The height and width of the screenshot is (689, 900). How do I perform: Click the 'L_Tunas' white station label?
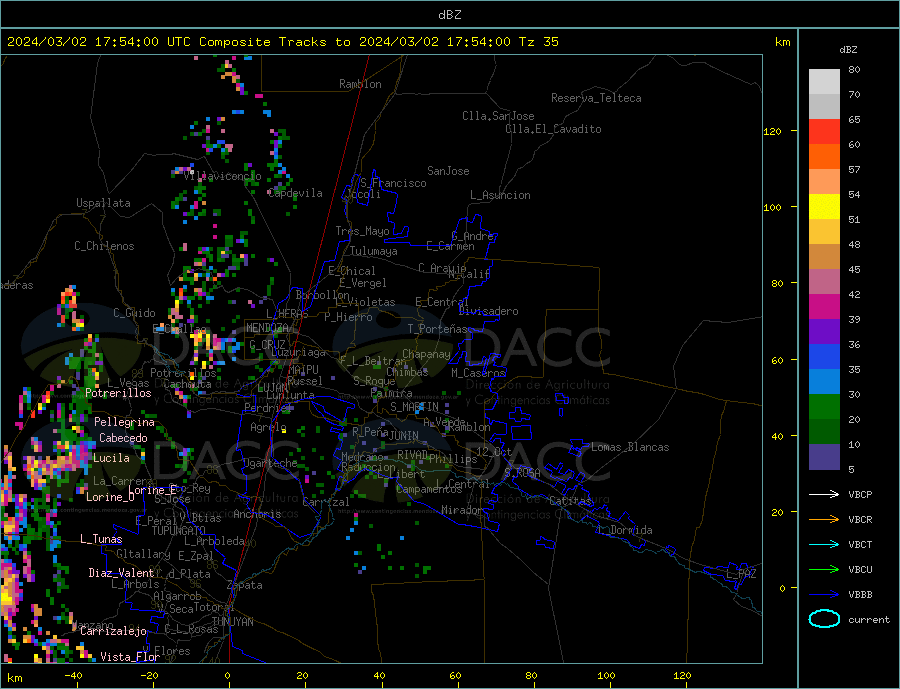click(101, 539)
